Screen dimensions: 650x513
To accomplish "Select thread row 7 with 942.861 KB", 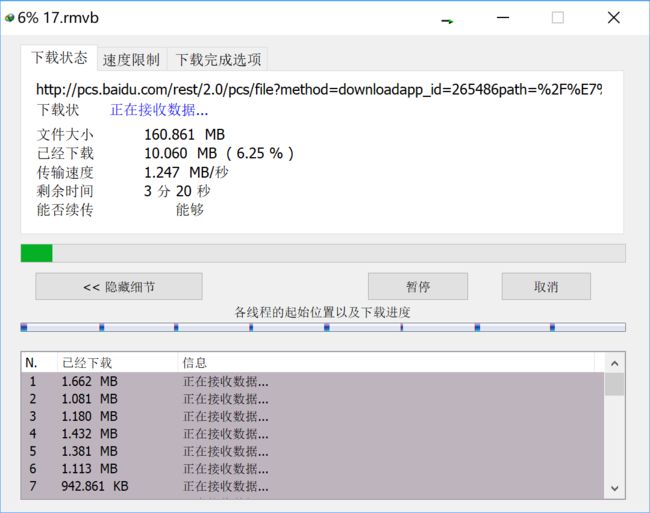I will tap(313, 486).
